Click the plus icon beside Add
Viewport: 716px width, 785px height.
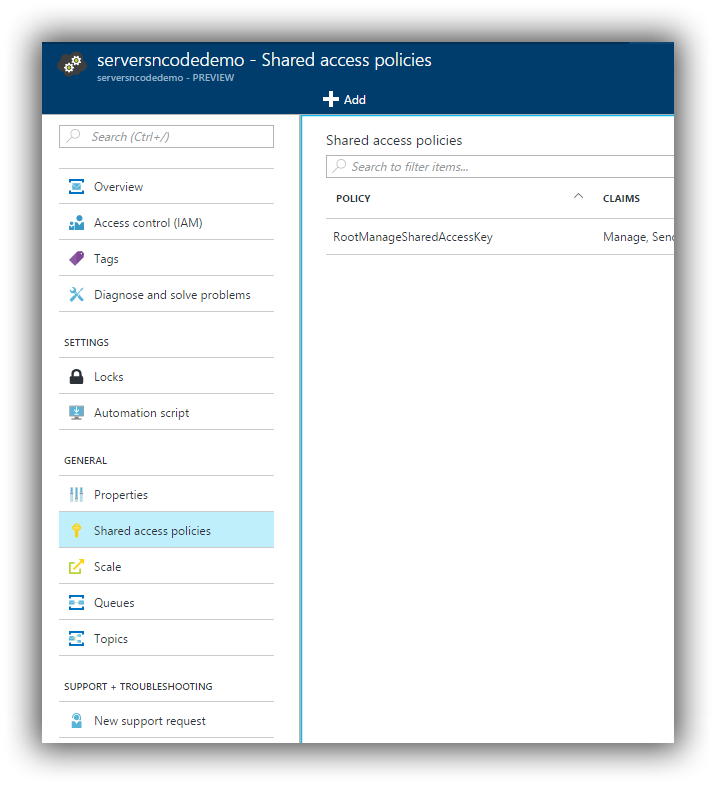pos(330,99)
